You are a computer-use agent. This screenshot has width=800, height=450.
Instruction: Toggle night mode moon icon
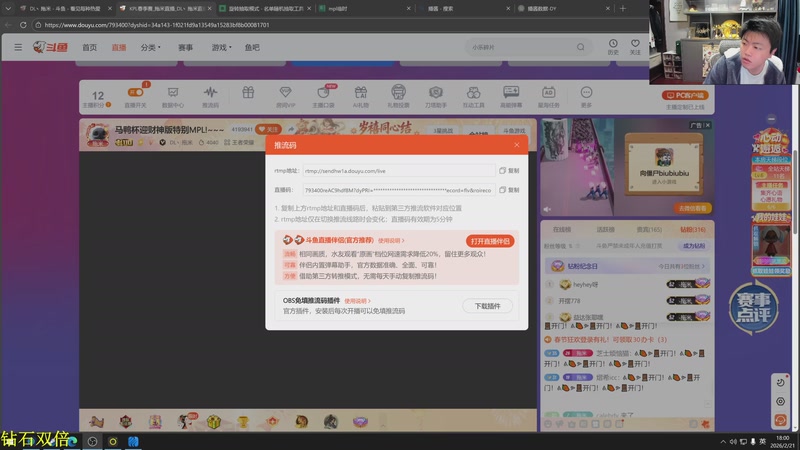pos(780,383)
